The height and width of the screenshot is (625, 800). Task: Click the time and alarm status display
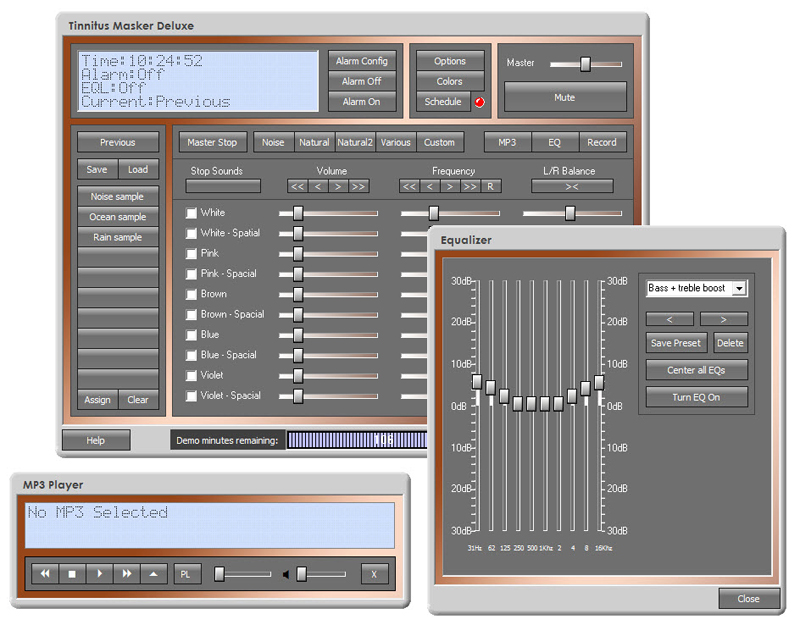pos(198,81)
